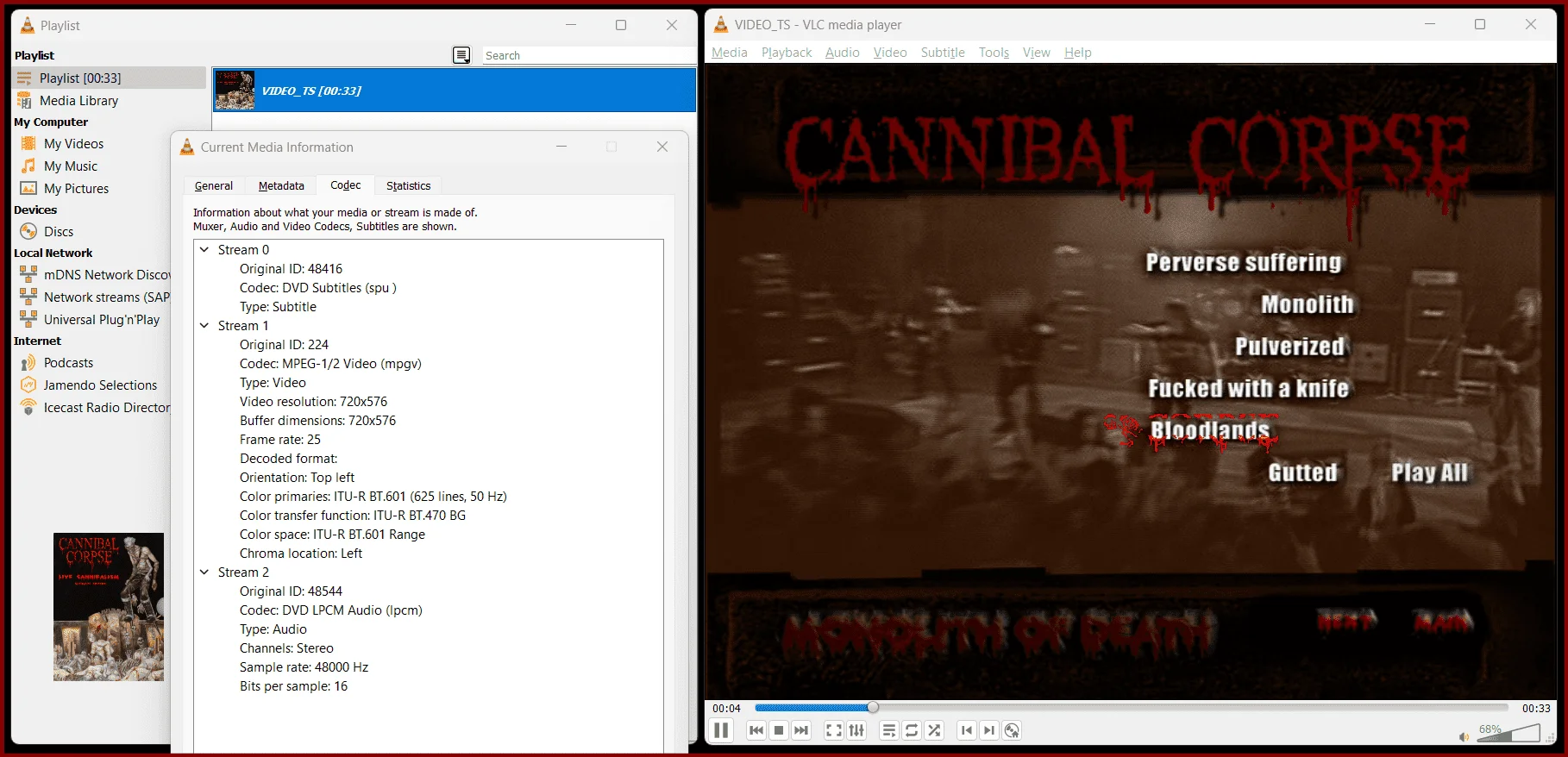The image size is (1568, 757).
Task: Toggle random shuffle playback
Action: (x=934, y=730)
